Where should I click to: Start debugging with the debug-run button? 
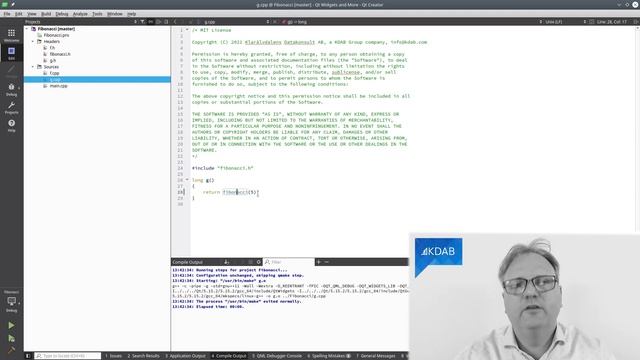(x=11, y=338)
